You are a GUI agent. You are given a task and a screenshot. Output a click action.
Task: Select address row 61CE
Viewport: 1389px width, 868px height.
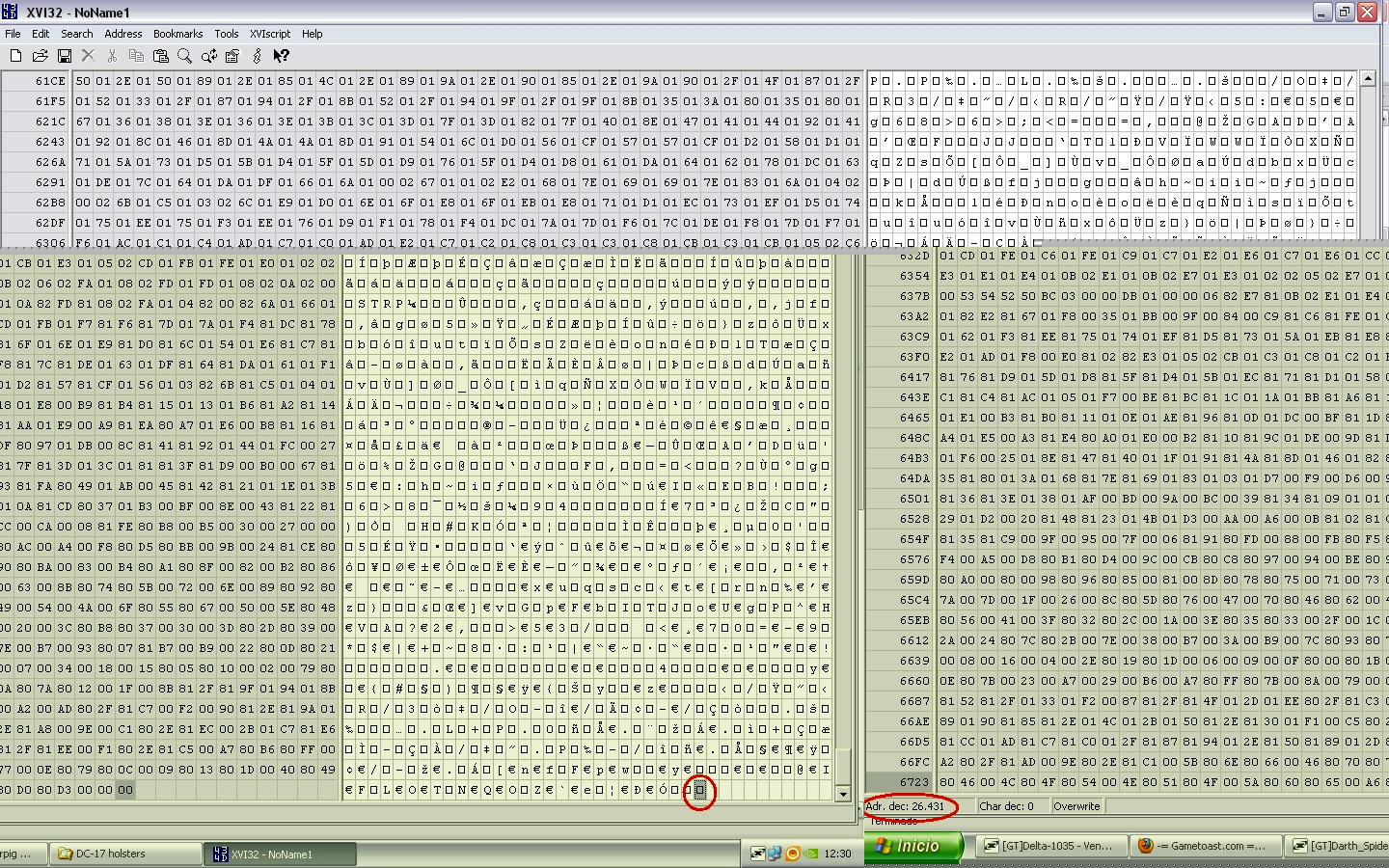(x=38, y=81)
